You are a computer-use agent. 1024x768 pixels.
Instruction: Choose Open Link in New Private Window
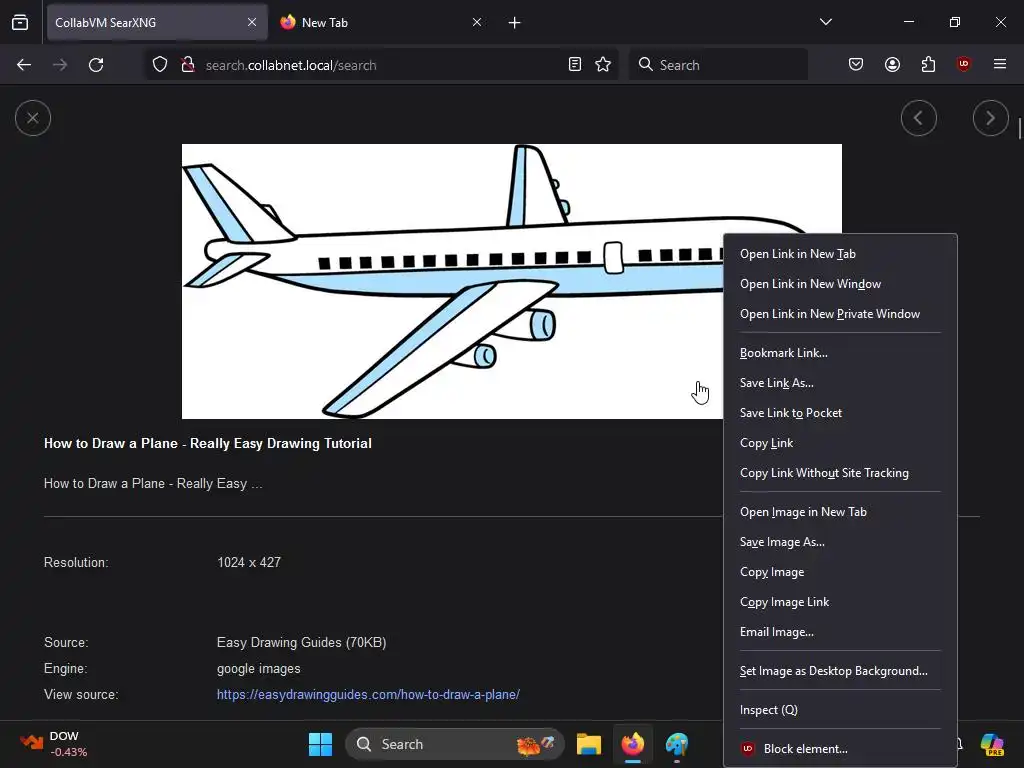[840, 314]
